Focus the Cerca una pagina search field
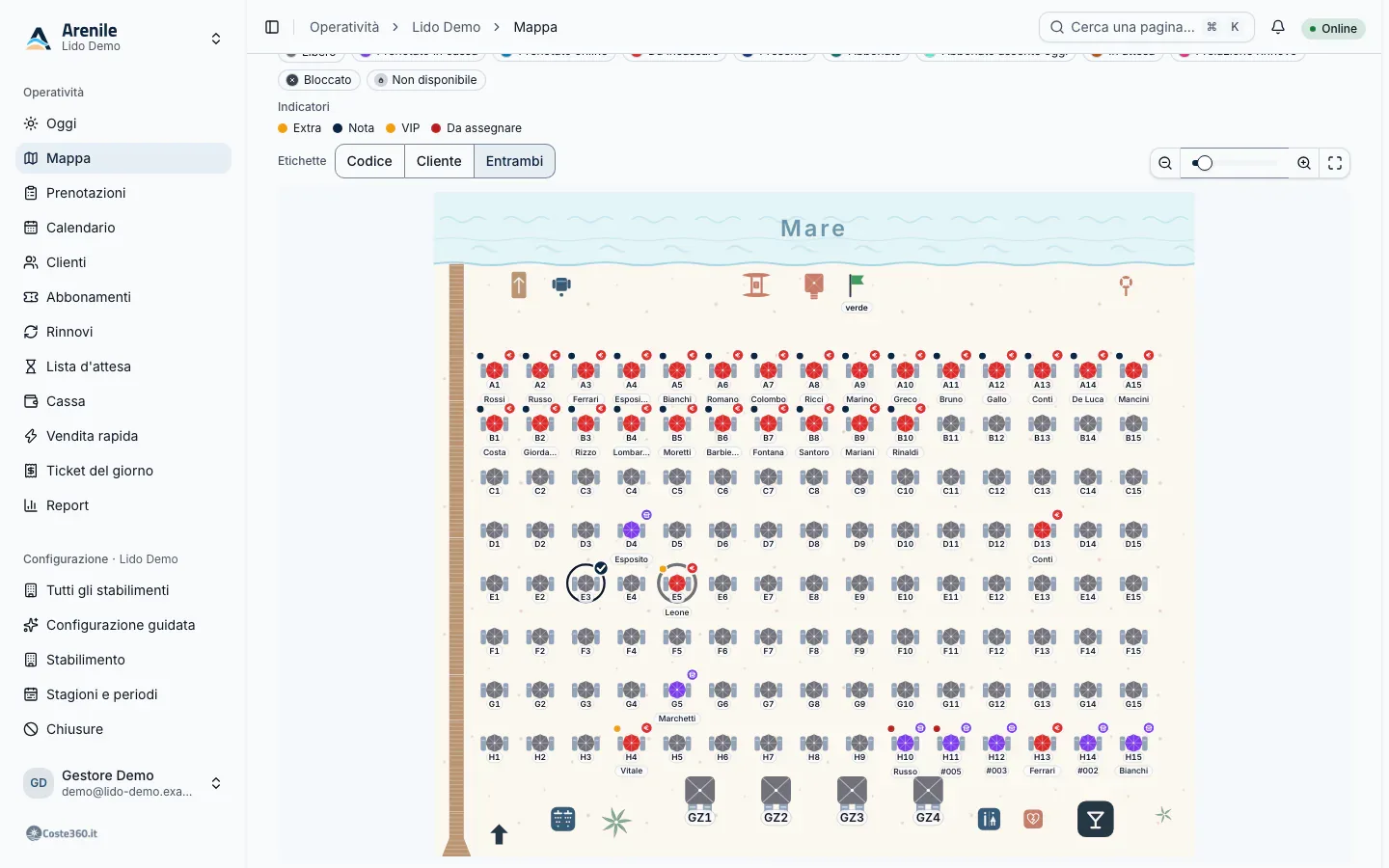Screen dimensions: 1389x868 1147,27
